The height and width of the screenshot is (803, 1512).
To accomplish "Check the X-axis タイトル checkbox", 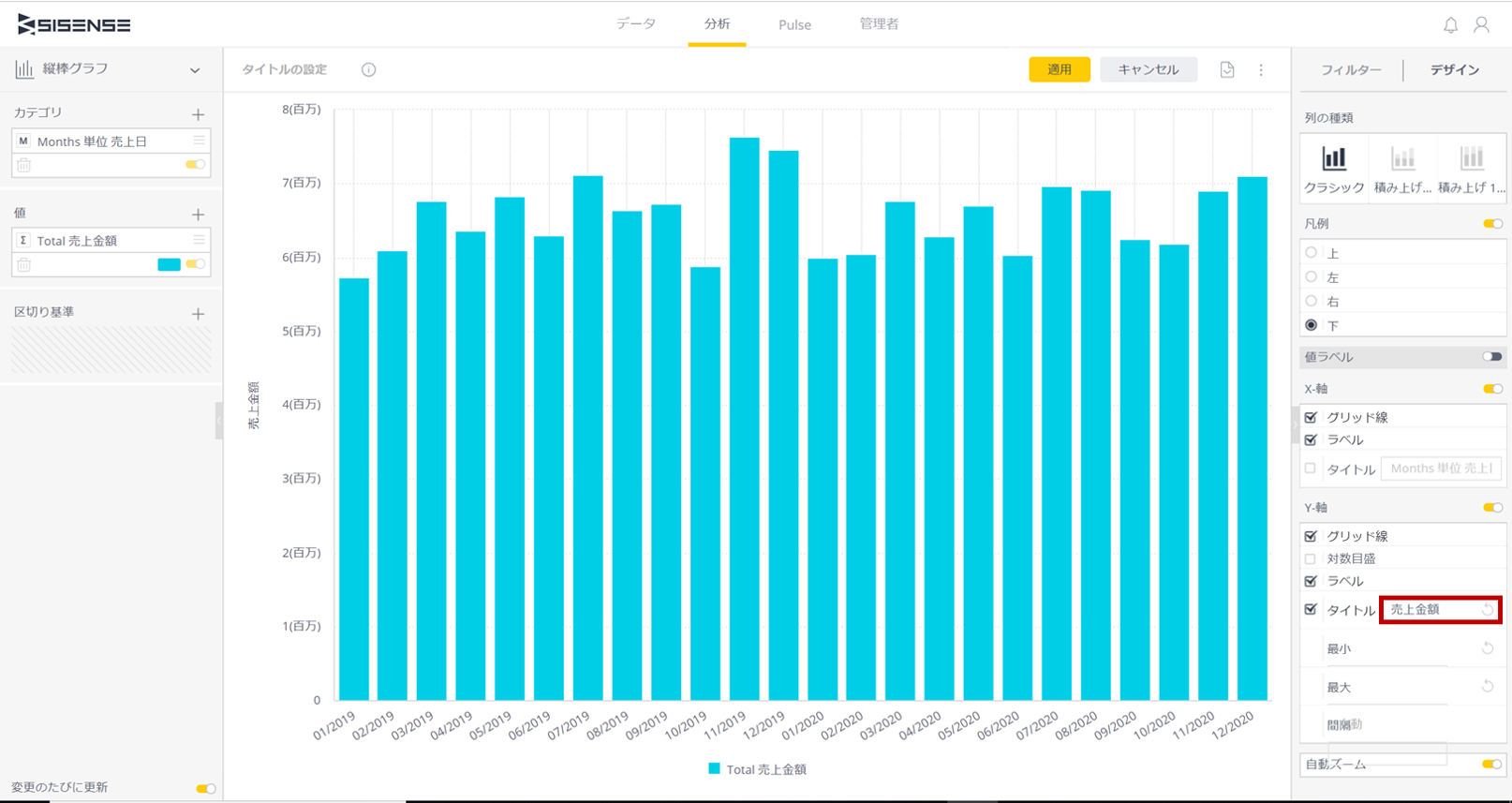I will pyautogui.click(x=1311, y=468).
